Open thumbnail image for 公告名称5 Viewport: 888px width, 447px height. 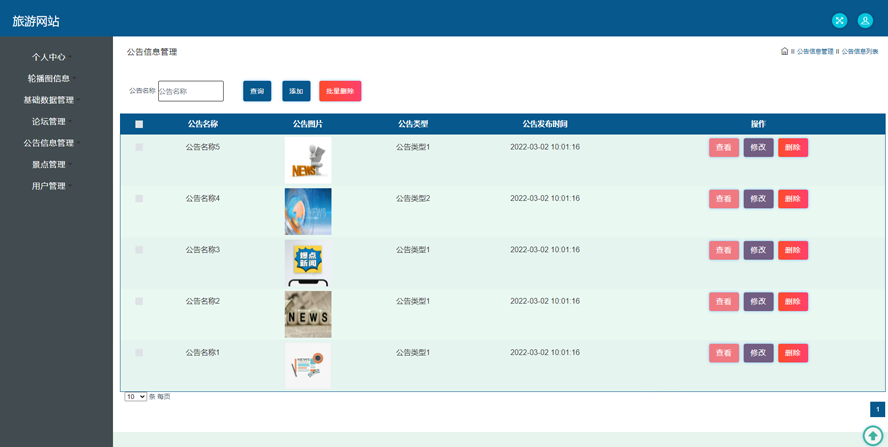tap(307, 159)
